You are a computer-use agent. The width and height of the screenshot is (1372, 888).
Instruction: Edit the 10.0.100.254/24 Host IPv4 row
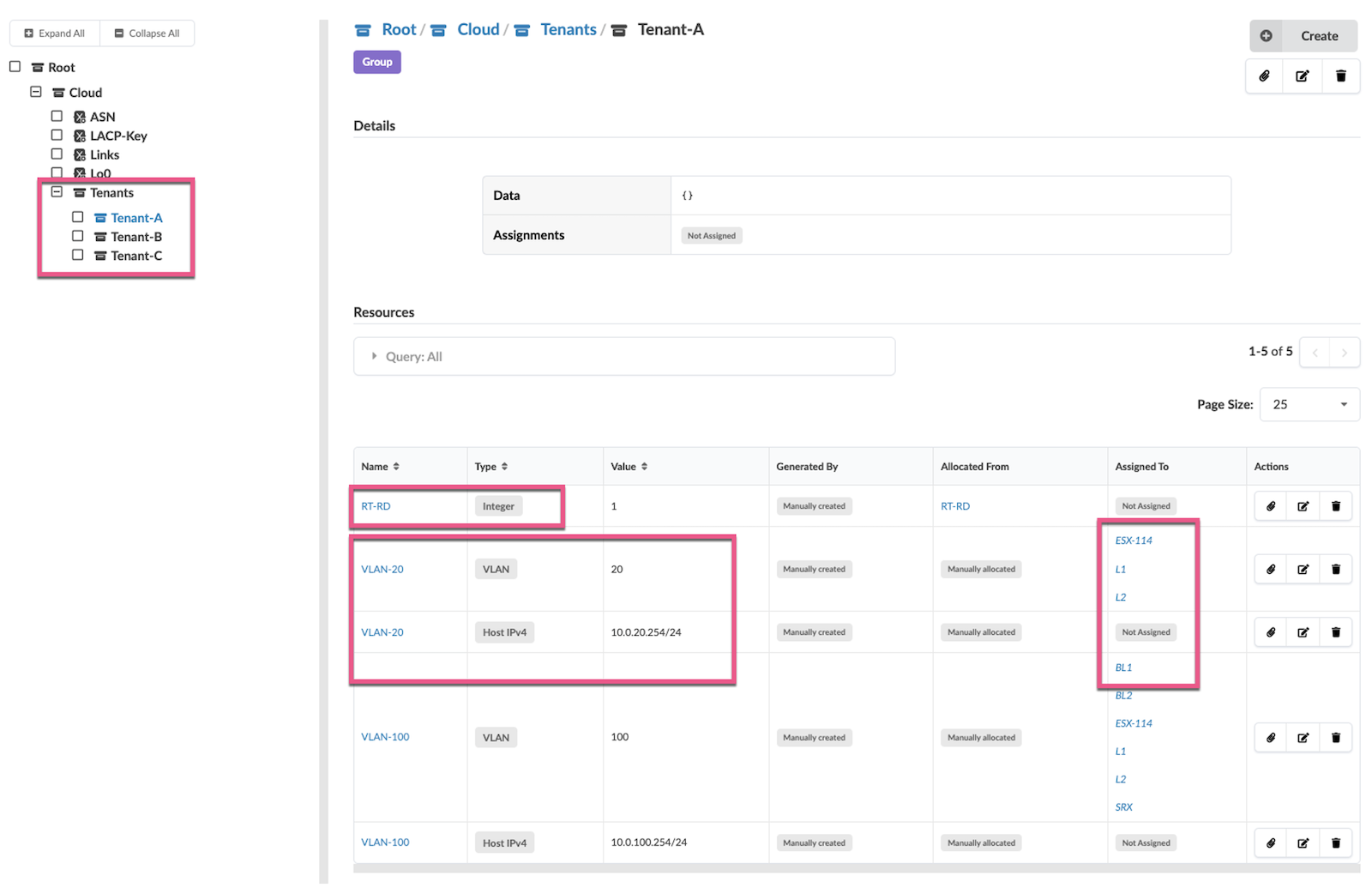[1303, 843]
